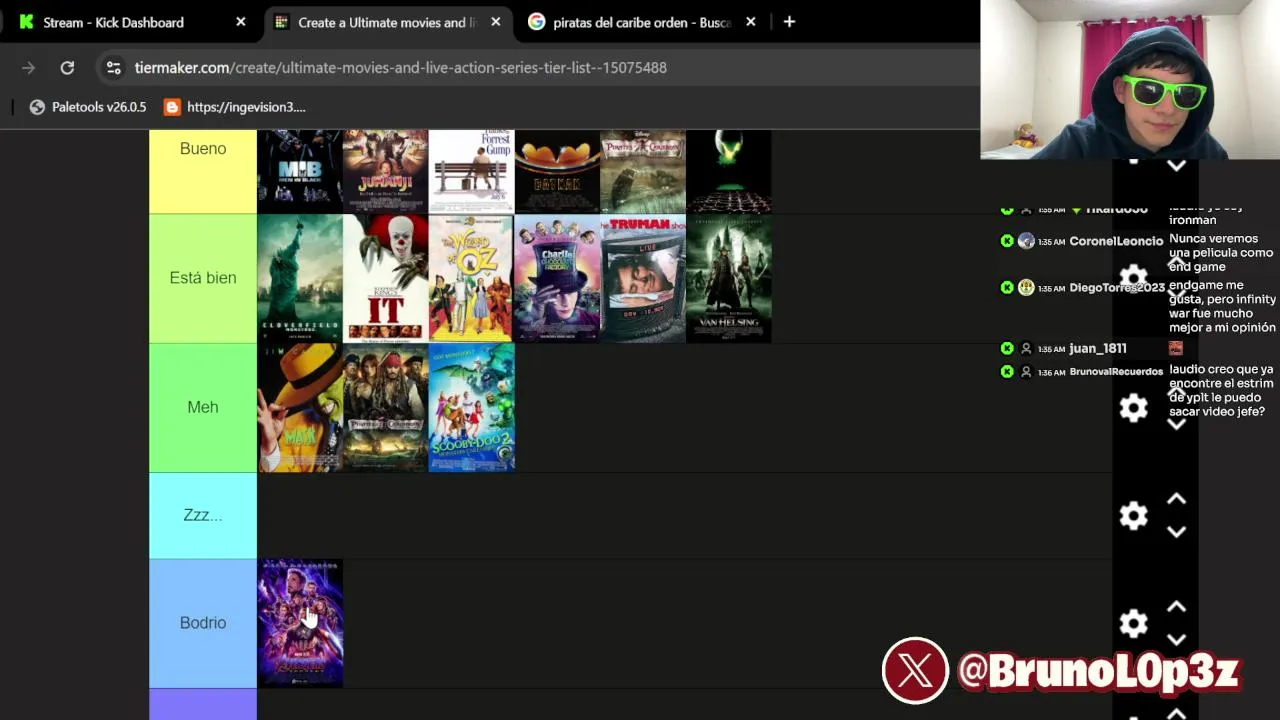Screen dimensions: 1280x720
Task: Click CoronelLeoncio username in chat overlay
Action: pos(1116,241)
